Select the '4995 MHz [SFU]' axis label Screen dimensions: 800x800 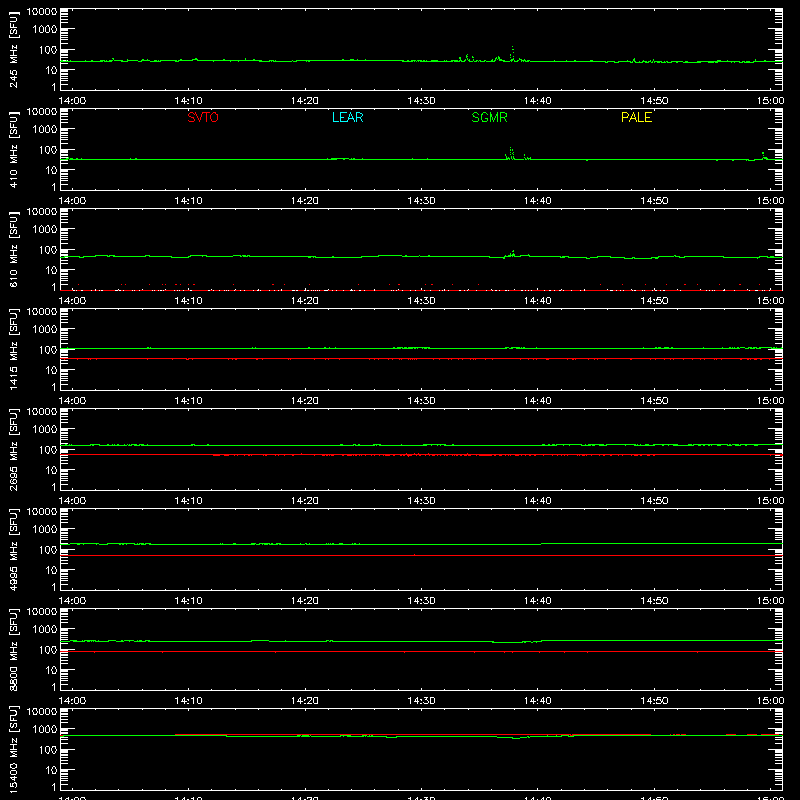point(14,550)
